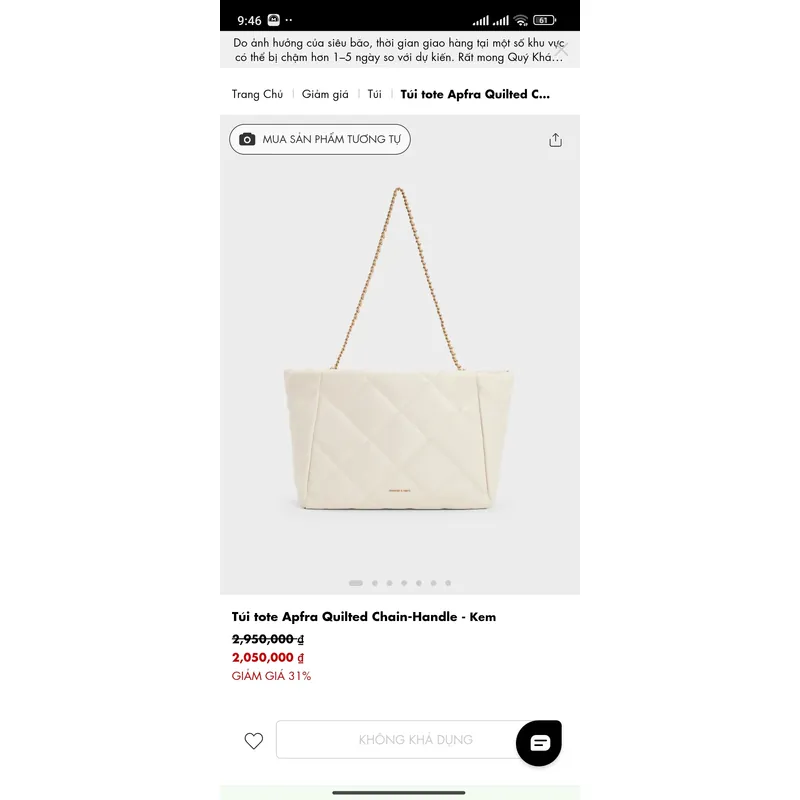Tap the bottom home gesture bar
Image resolution: width=800 pixels, height=800 pixels.
[x=399, y=792]
